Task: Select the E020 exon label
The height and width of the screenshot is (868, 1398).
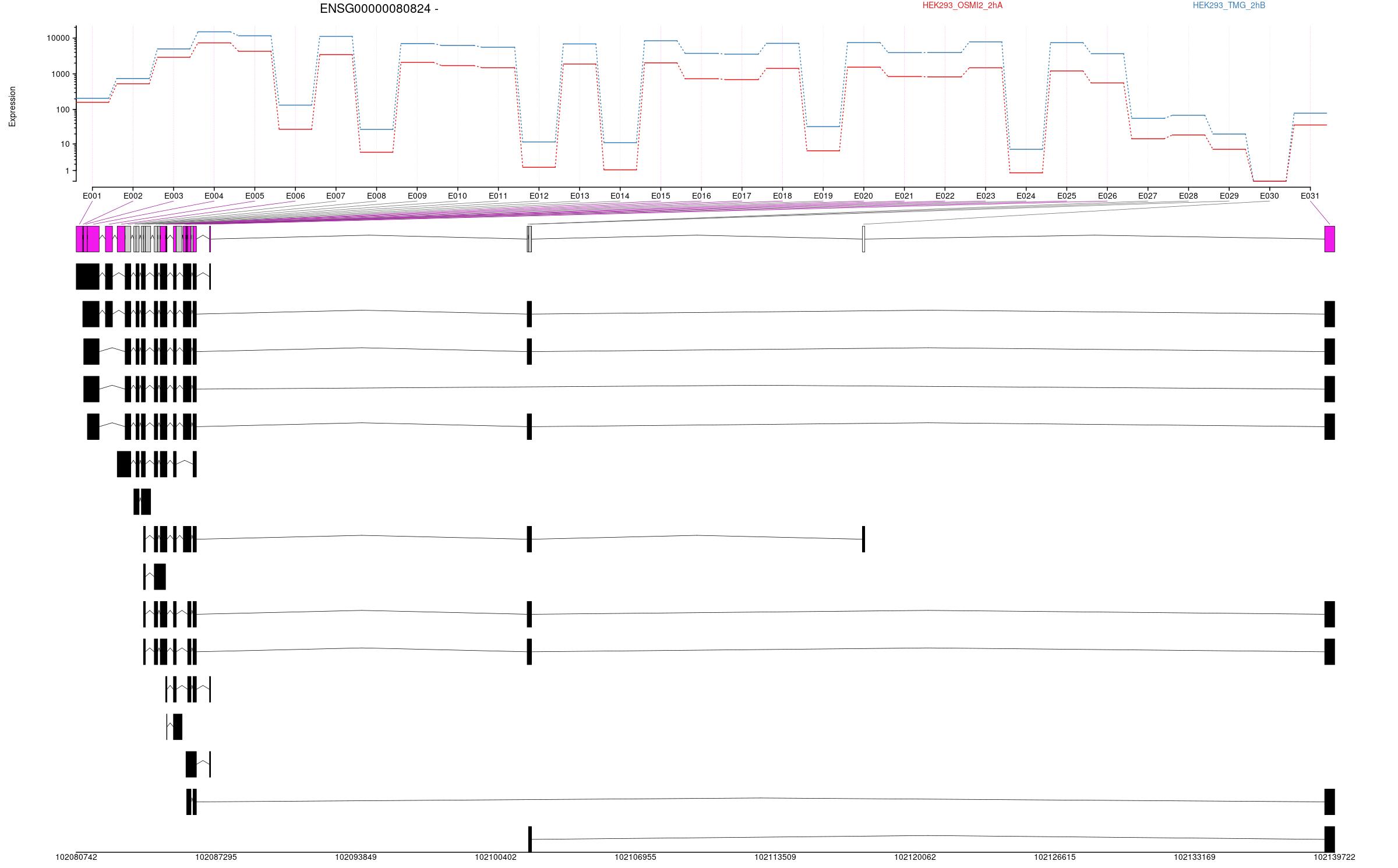Action: [x=863, y=196]
